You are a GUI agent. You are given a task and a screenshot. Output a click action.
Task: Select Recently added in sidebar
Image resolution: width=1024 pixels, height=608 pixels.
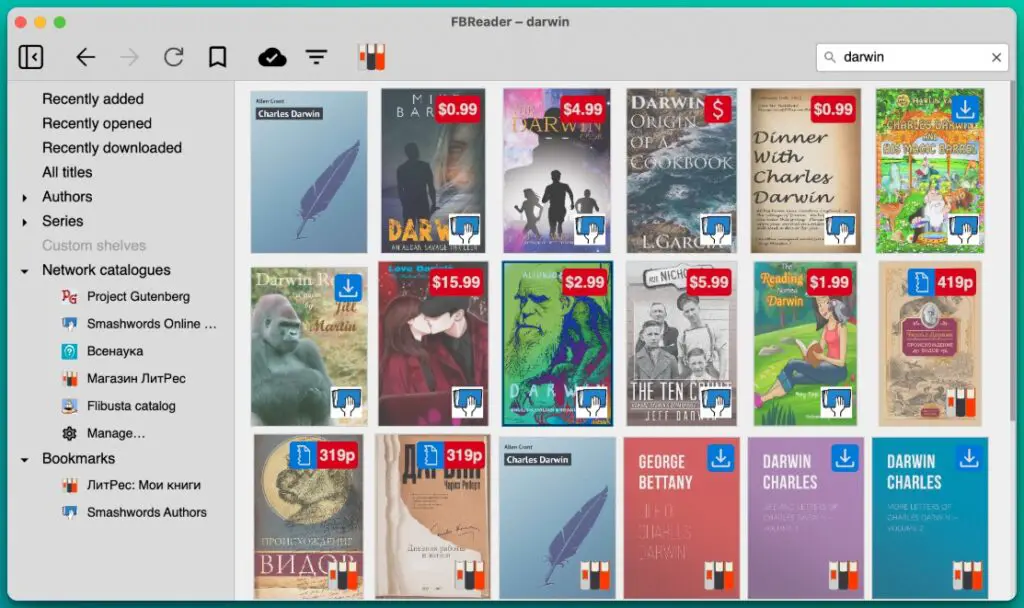click(x=93, y=99)
